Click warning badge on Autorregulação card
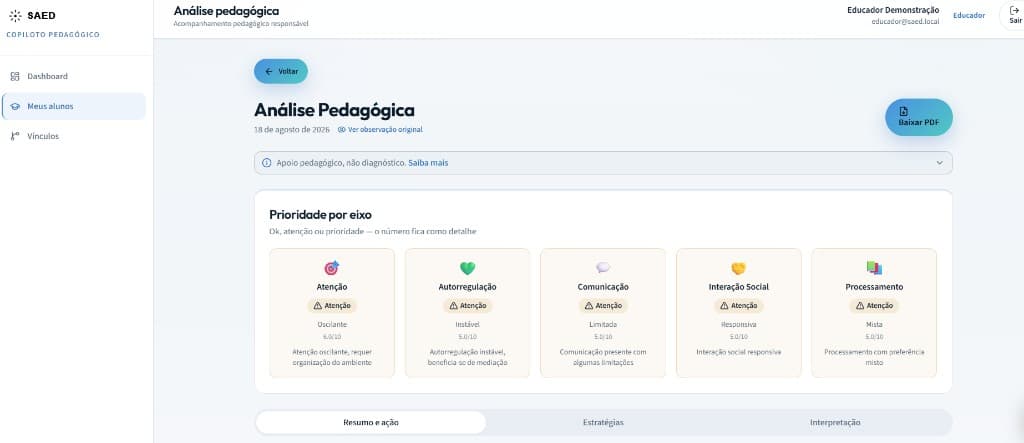The width and height of the screenshot is (1024, 443). pyautogui.click(x=468, y=305)
